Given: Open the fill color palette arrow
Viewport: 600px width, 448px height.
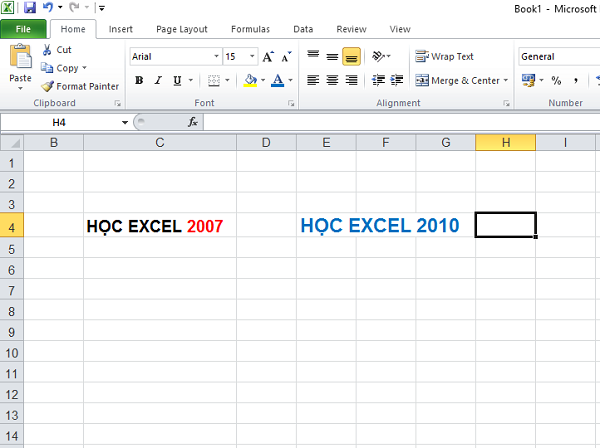Looking at the screenshot, I should tap(263, 80).
